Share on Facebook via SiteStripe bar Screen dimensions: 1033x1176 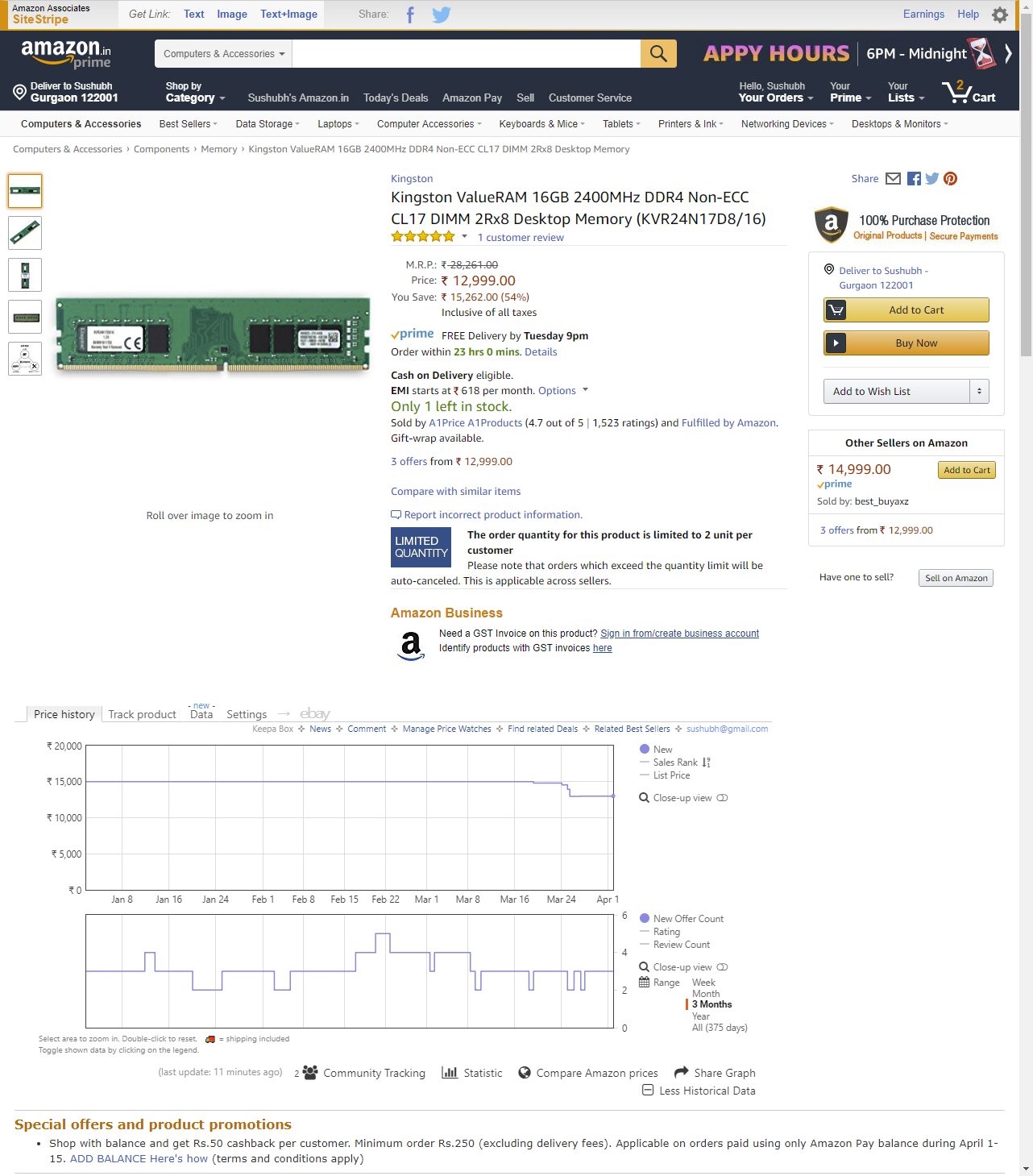click(410, 15)
